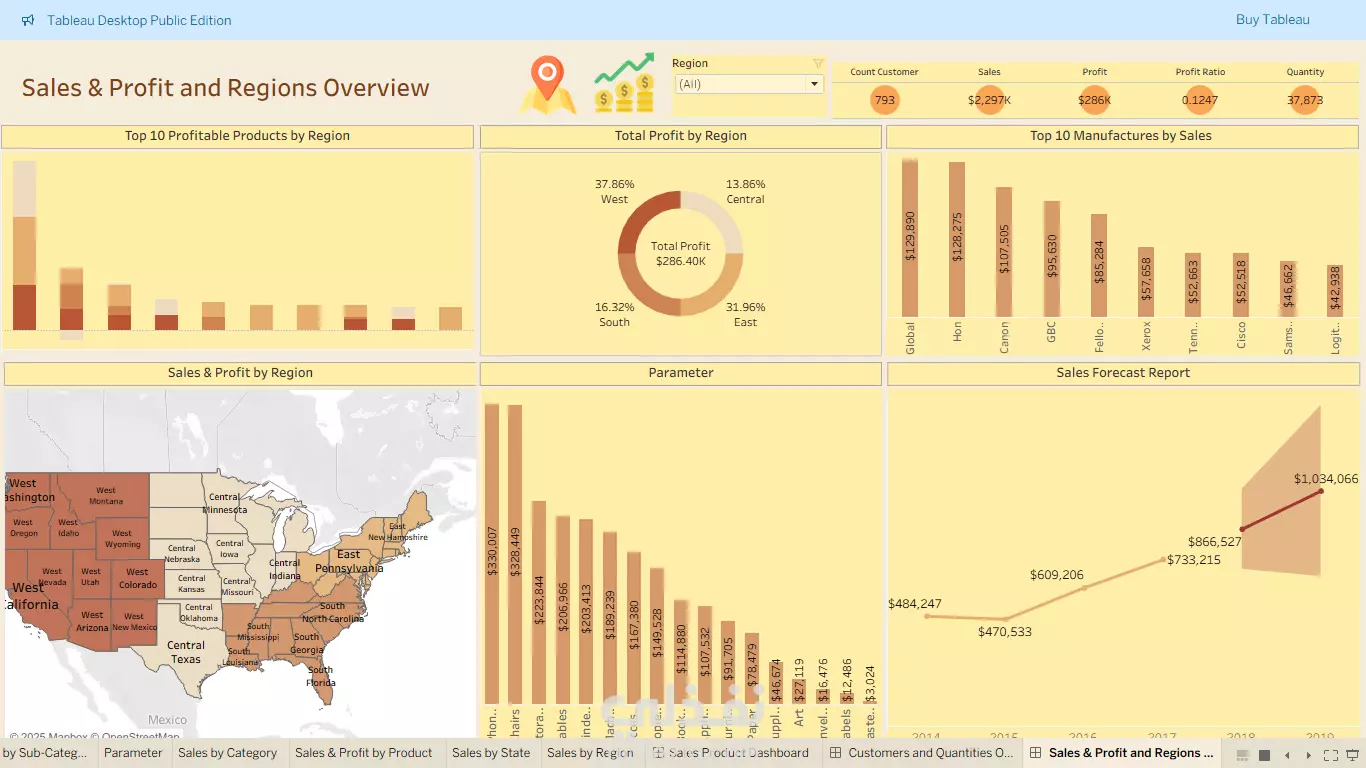Show filmstrip view icon in status bar
Viewport: 1366px width, 768px height.
[x=1242, y=755]
